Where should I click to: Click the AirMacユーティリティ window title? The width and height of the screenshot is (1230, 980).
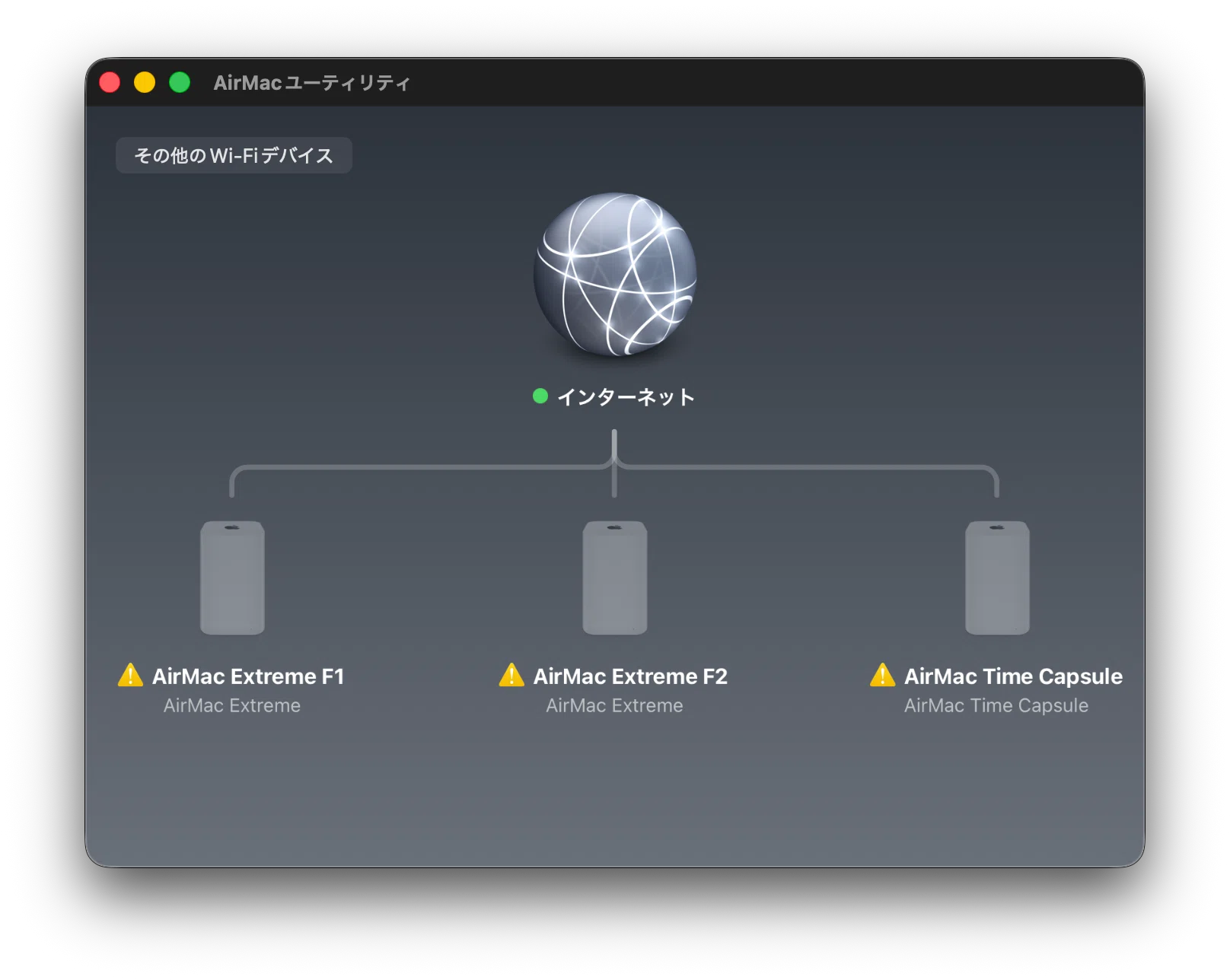coord(312,82)
